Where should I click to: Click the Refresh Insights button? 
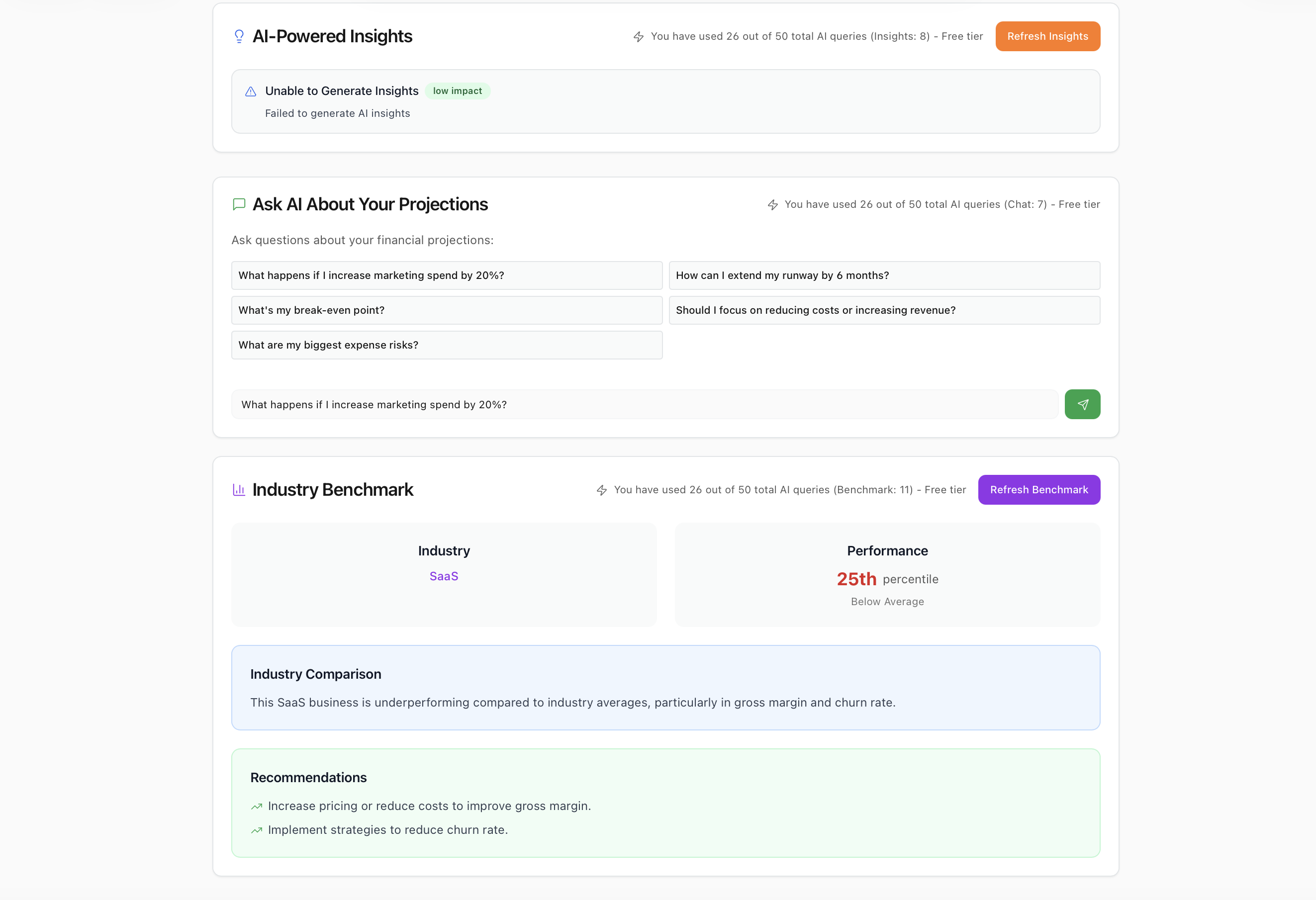pyautogui.click(x=1047, y=36)
